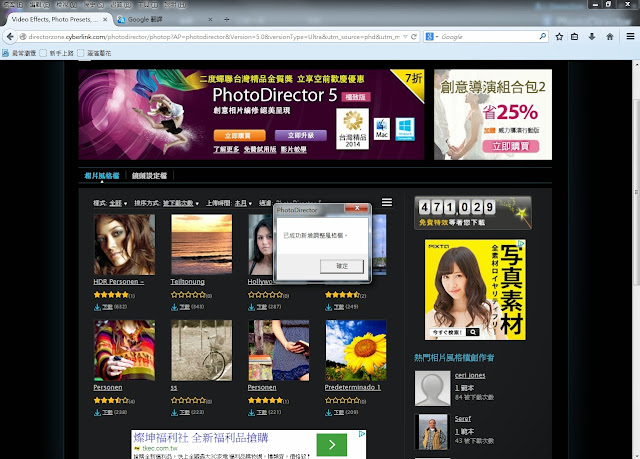Click the learn-more link in the PhotoDirector banner
The height and width of the screenshot is (459, 640).
click(226, 149)
